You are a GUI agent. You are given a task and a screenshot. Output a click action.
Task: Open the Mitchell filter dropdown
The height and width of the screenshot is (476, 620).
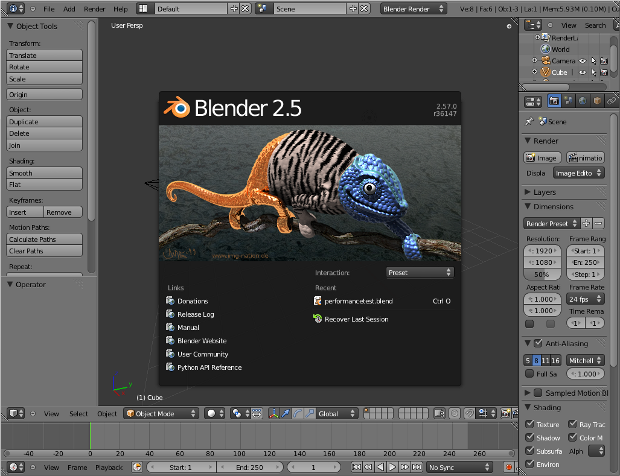pos(585,360)
